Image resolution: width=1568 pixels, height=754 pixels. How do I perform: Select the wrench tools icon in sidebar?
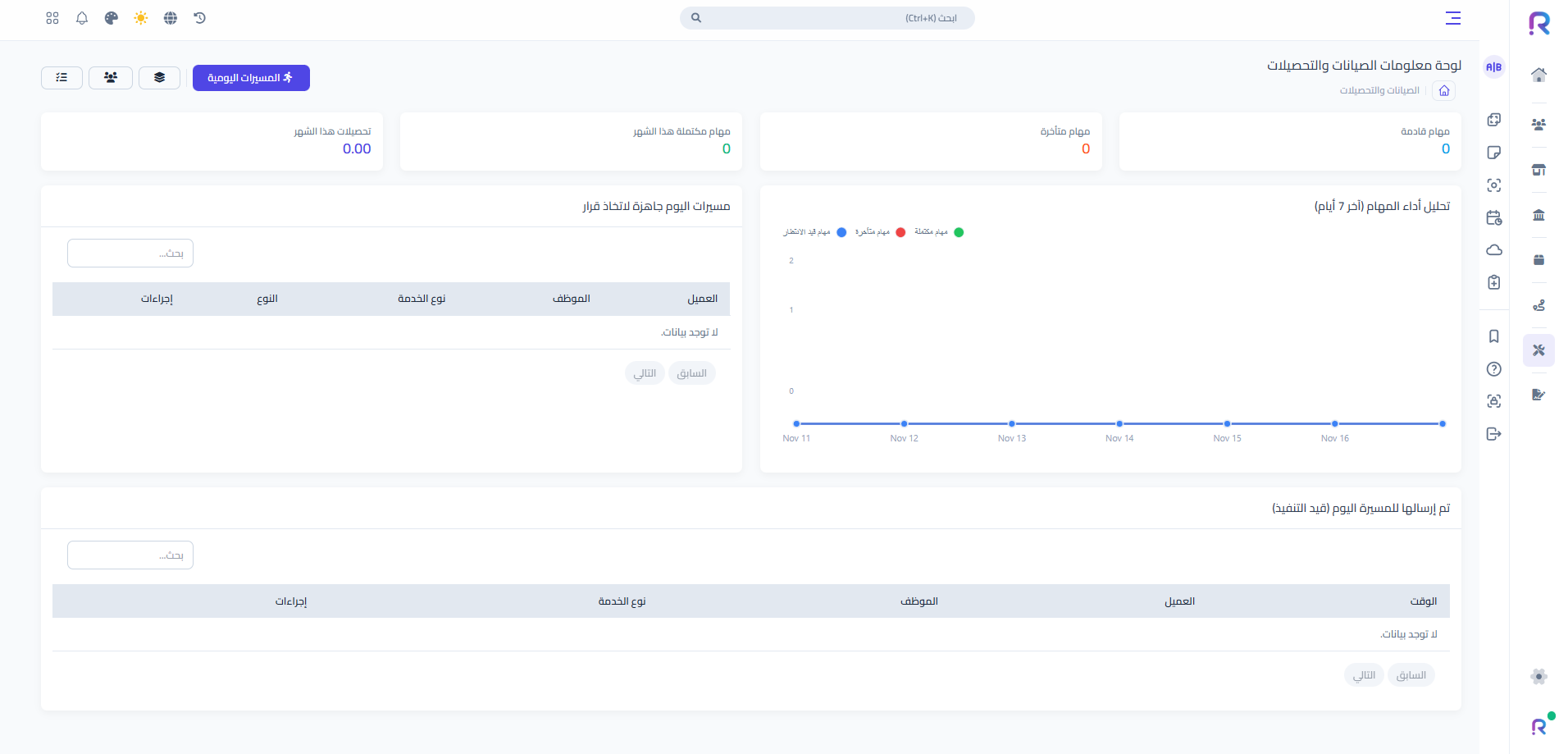click(x=1538, y=350)
